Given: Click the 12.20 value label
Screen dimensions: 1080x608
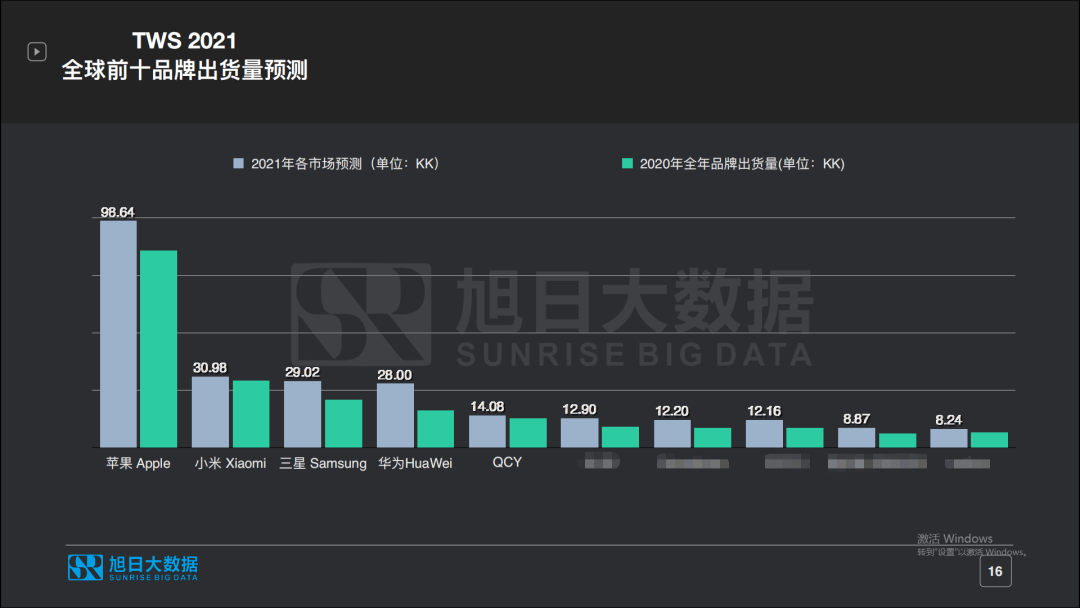Looking at the screenshot, I should [x=672, y=410].
